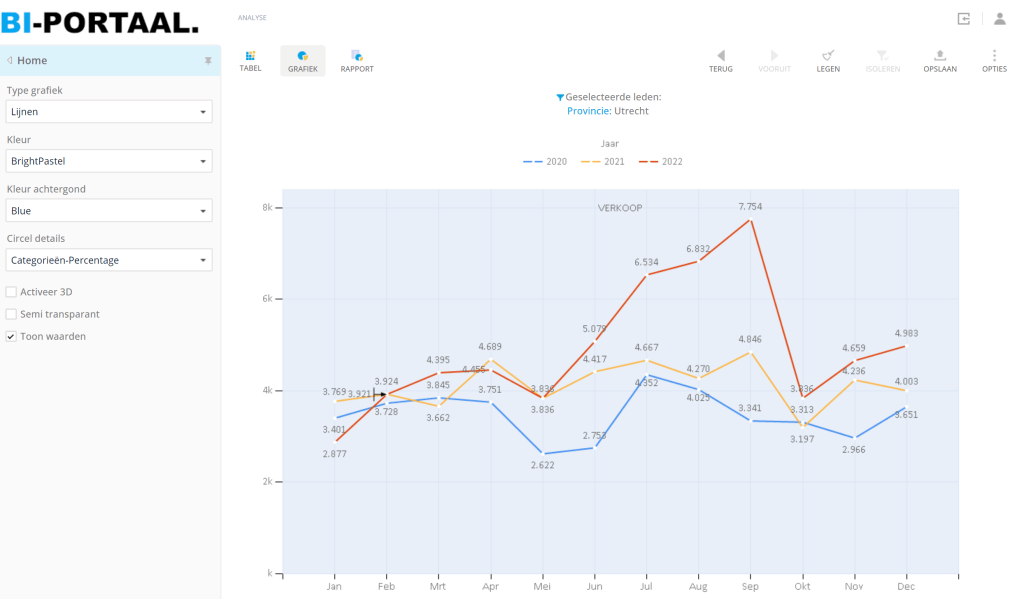Image resolution: width=1024 pixels, height=599 pixels.
Task: Switch to the Grafiek tab
Action: [302, 61]
